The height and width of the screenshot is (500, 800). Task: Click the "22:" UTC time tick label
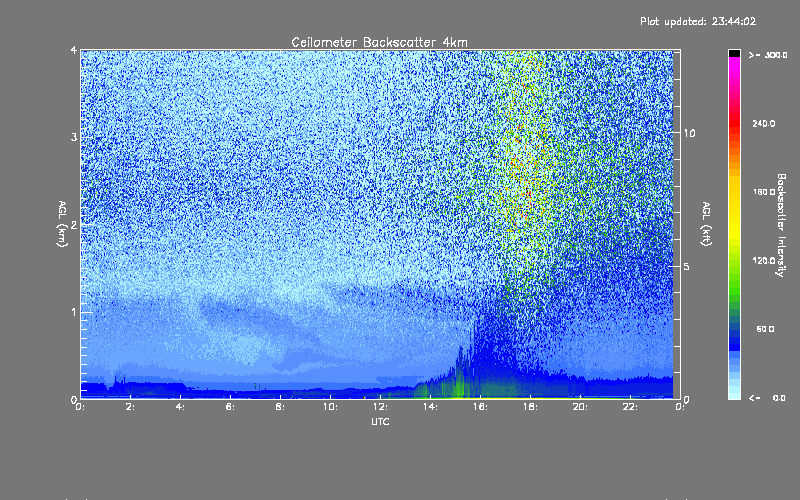click(630, 407)
